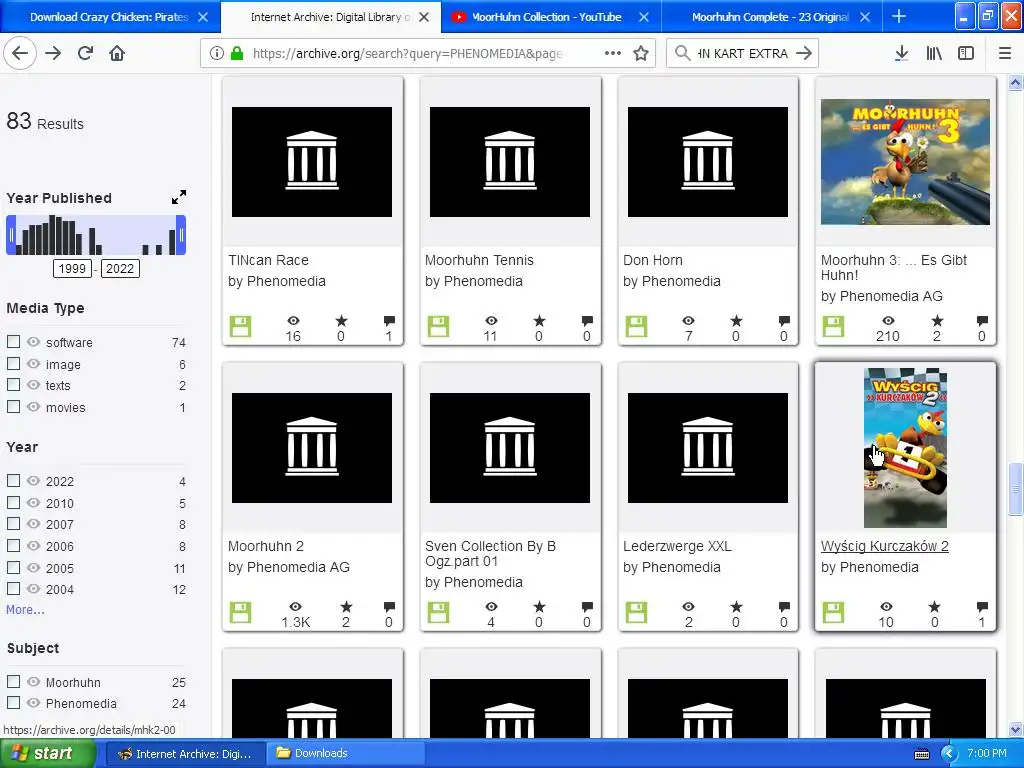Click the software icon on TINcan Race card
This screenshot has height=768, width=1024.
(x=240, y=326)
